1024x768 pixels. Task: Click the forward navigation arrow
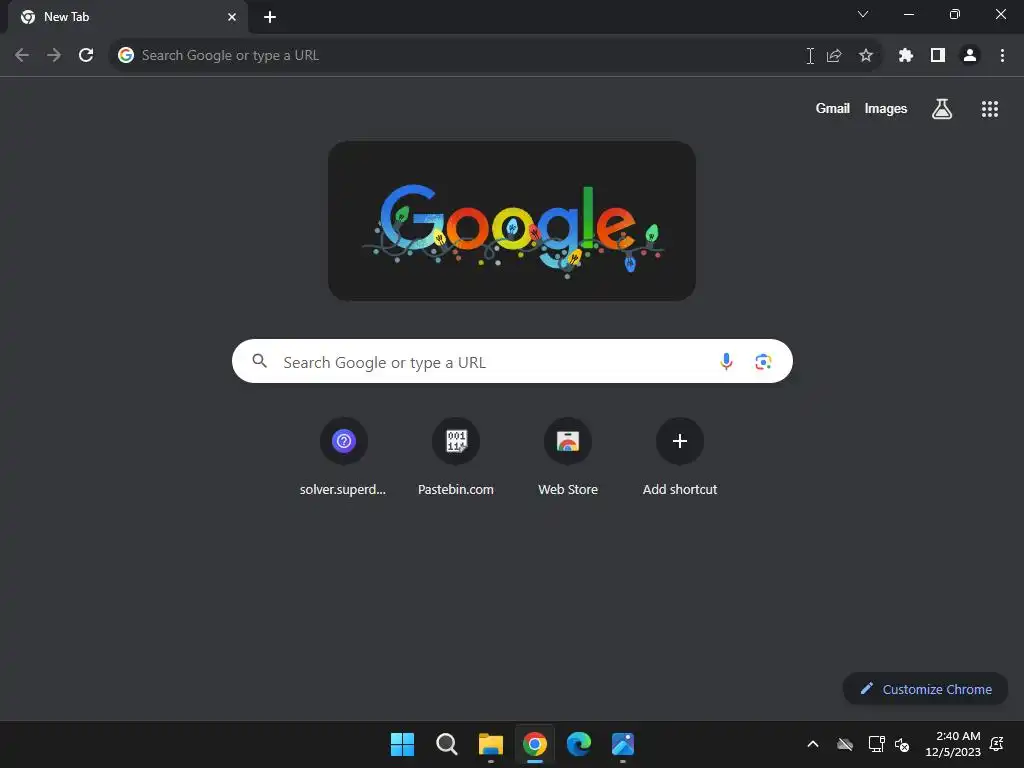[54, 56]
